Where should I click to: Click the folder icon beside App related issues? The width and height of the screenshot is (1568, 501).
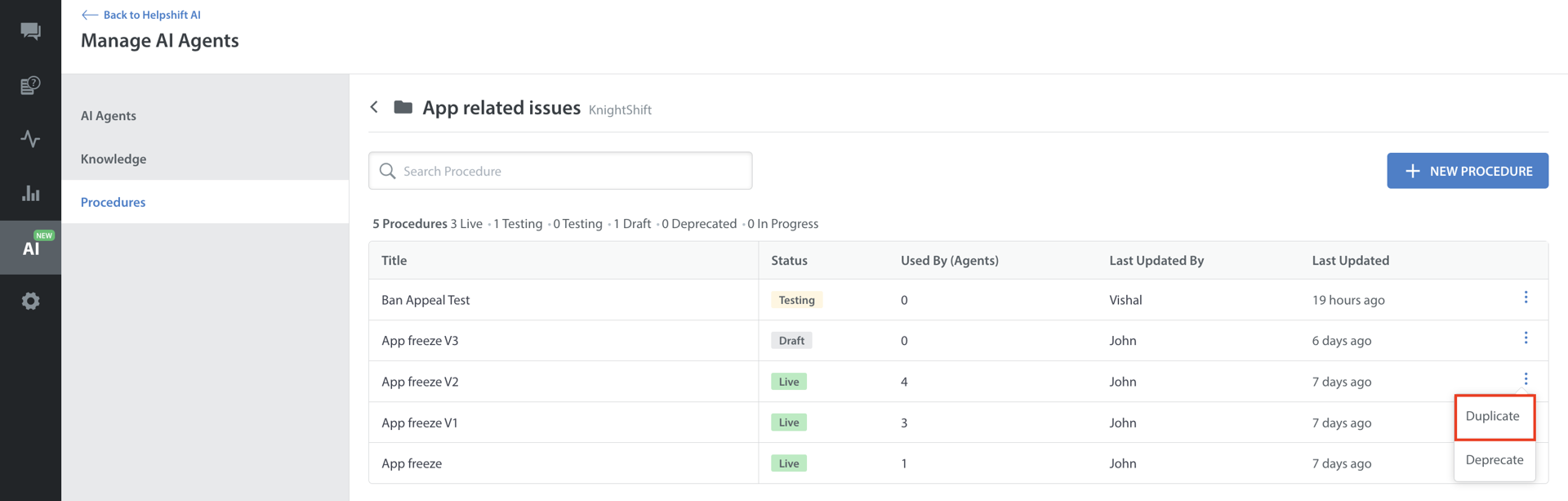click(x=403, y=107)
